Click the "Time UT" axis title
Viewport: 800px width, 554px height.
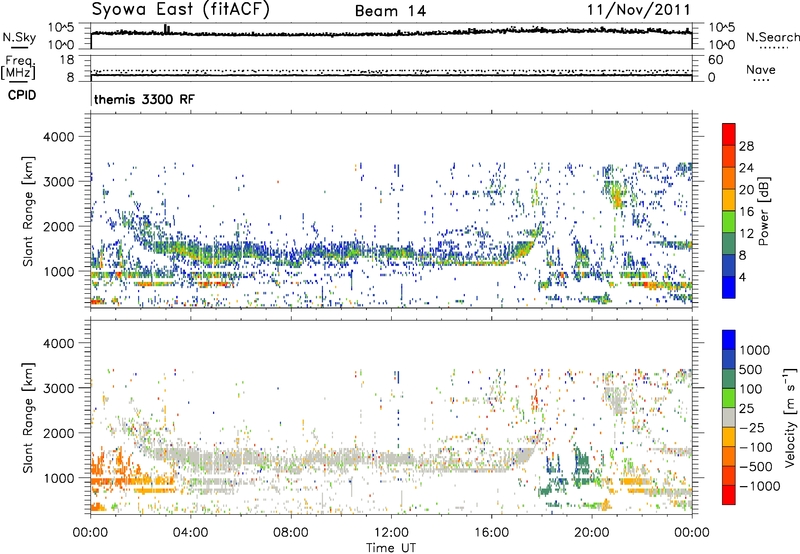tap(391, 548)
